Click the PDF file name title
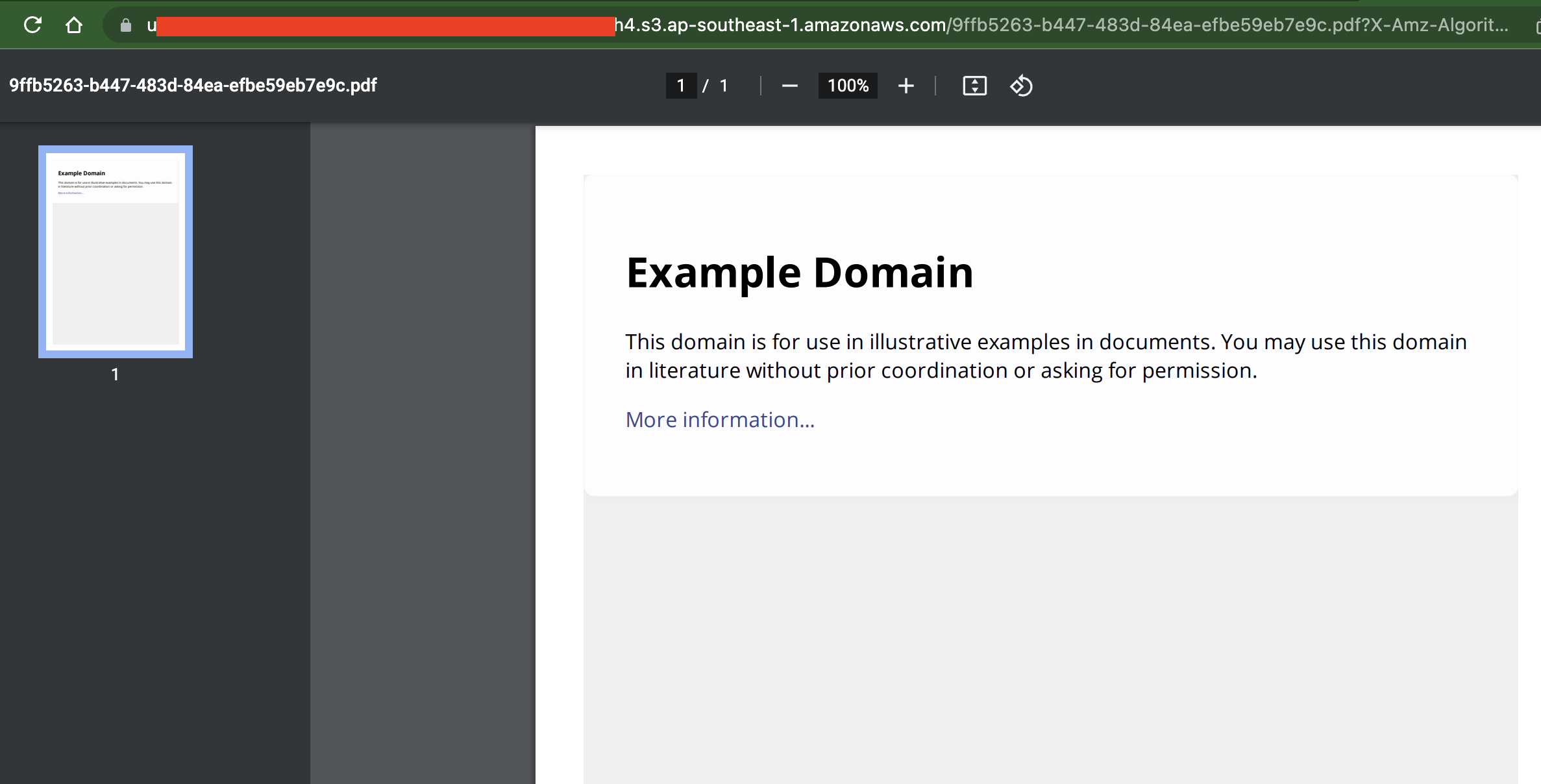Image resolution: width=1541 pixels, height=784 pixels. tap(193, 86)
